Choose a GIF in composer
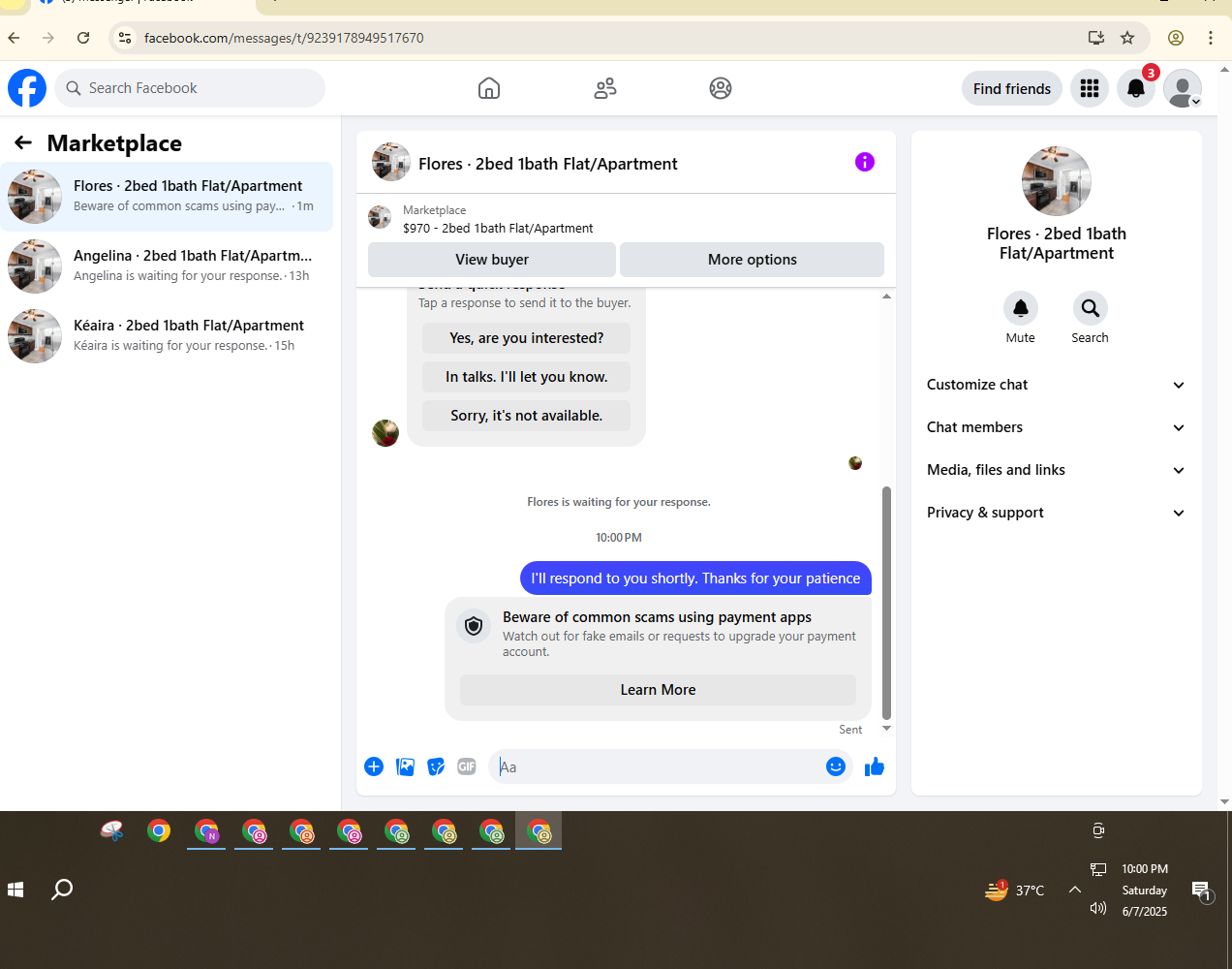1232x969 pixels. 467,766
